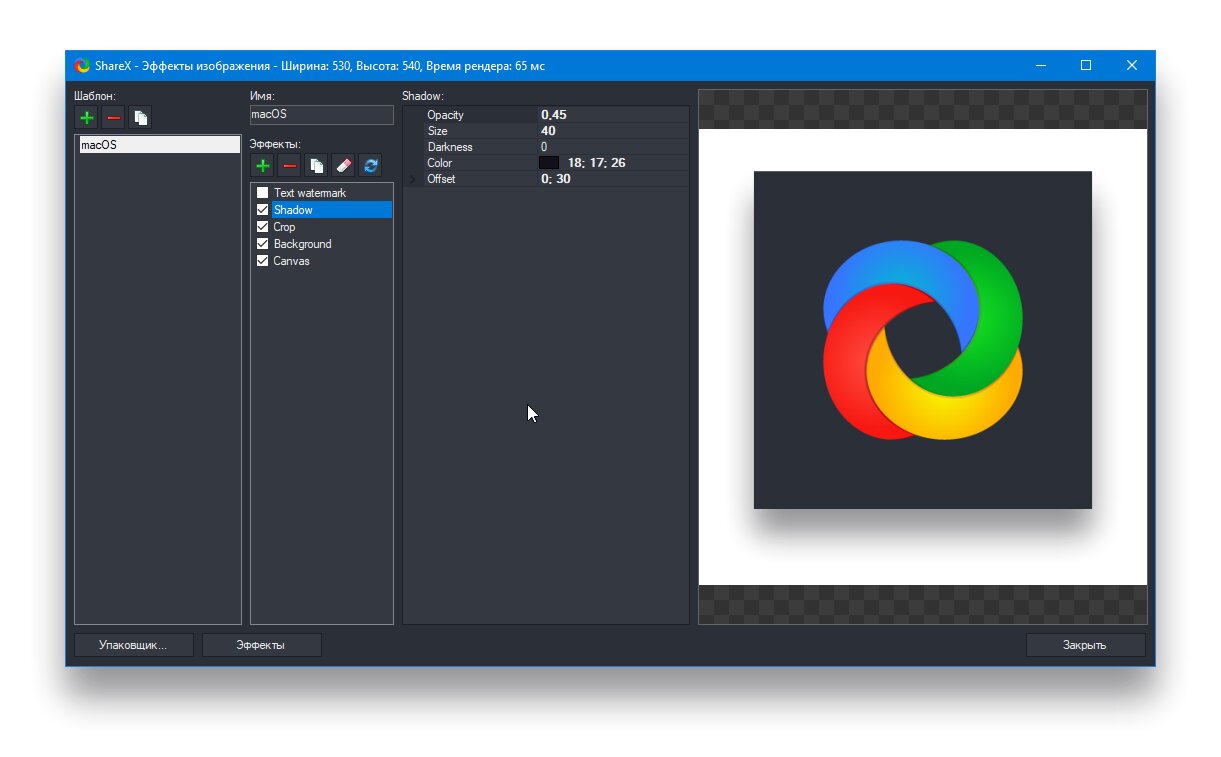Remove the template with the red minus under Шаблон
This screenshot has width=1221, height=757.
tap(114, 118)
